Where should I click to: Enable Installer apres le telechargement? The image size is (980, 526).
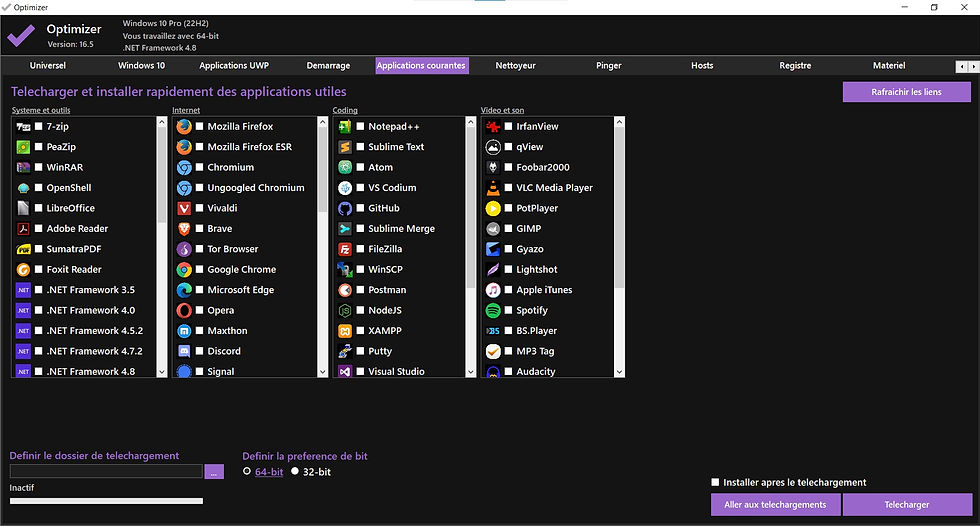click(715, 482)
